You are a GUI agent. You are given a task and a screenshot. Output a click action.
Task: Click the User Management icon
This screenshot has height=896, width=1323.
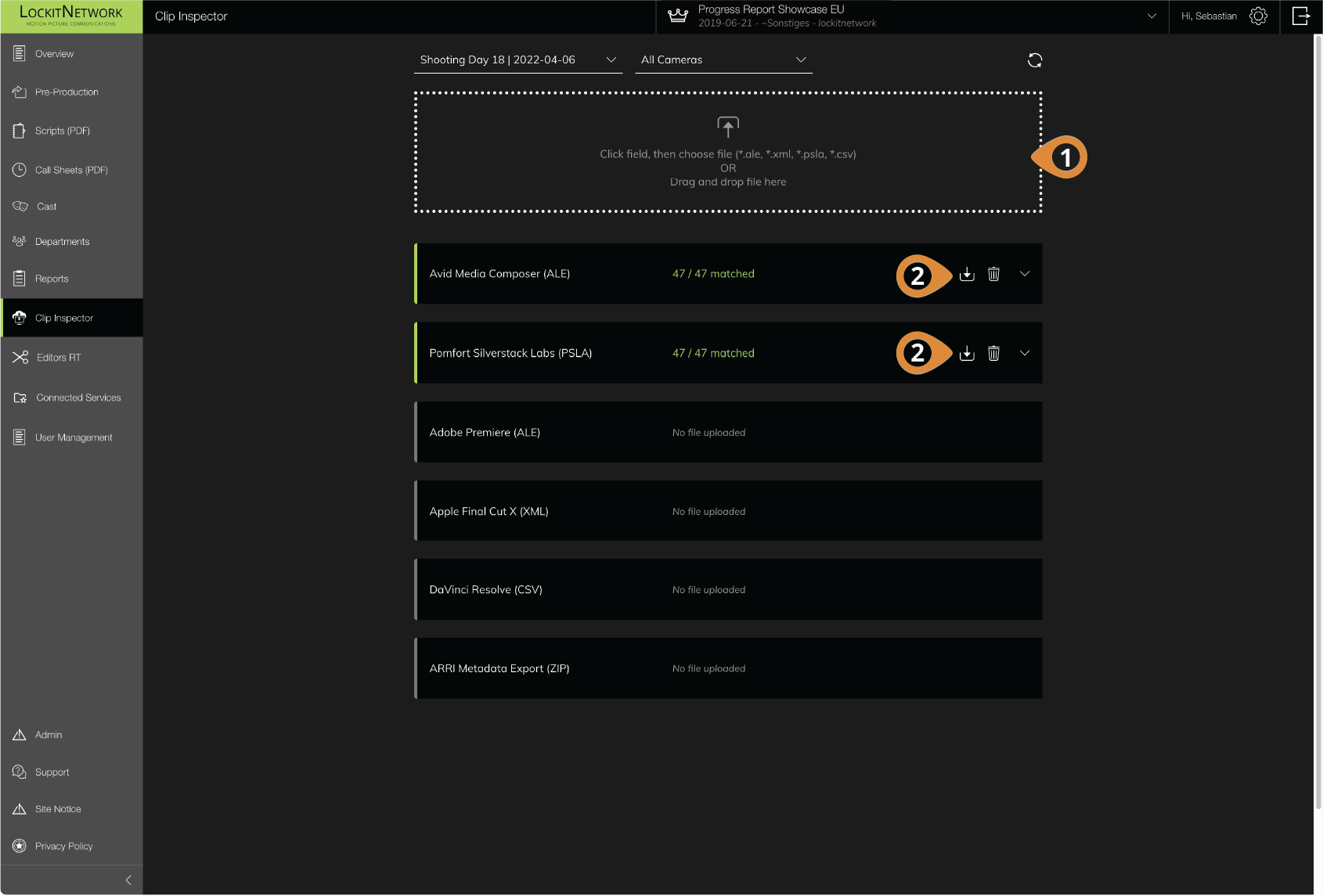coord(20,437)
